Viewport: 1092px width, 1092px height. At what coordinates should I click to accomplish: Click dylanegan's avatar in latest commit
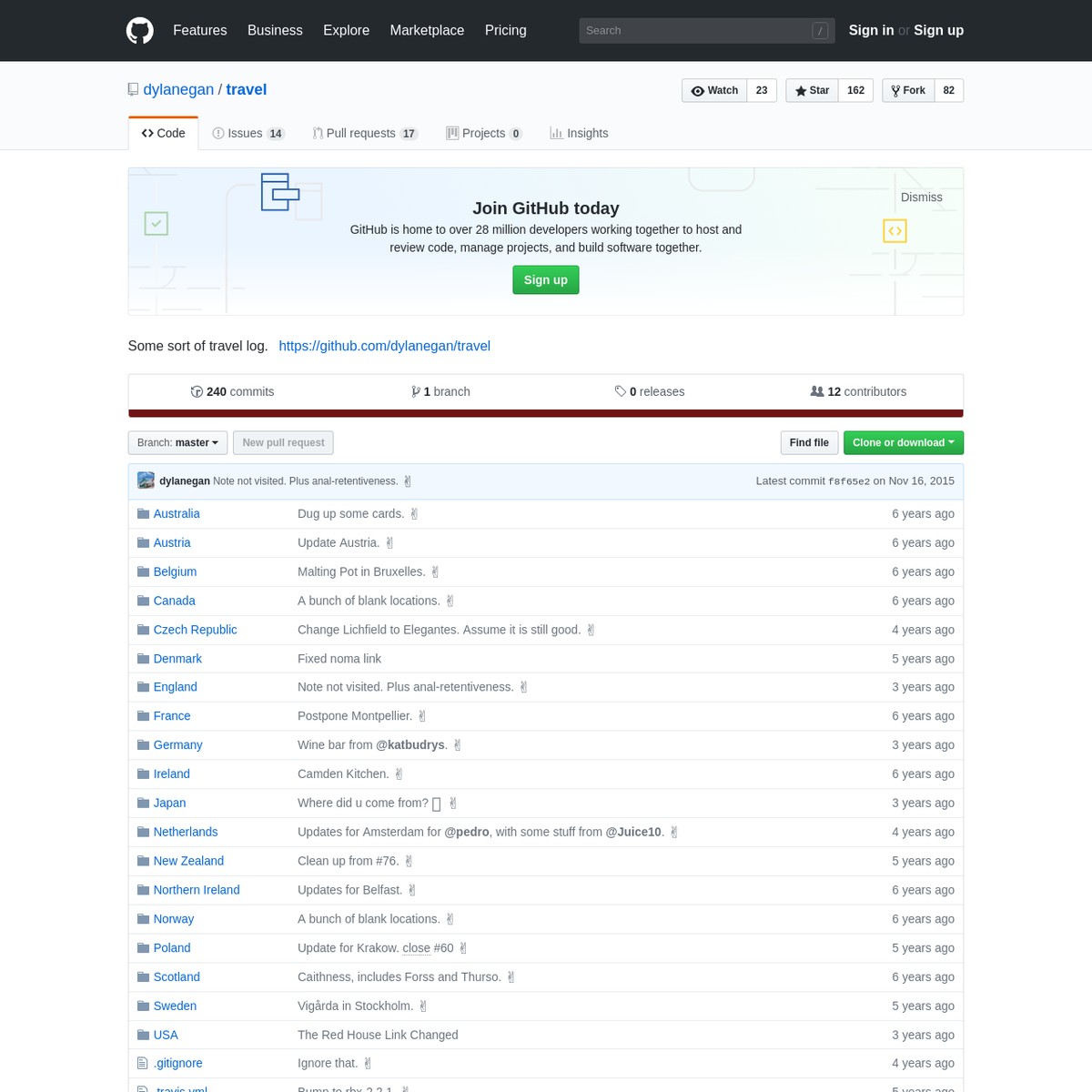146,480
